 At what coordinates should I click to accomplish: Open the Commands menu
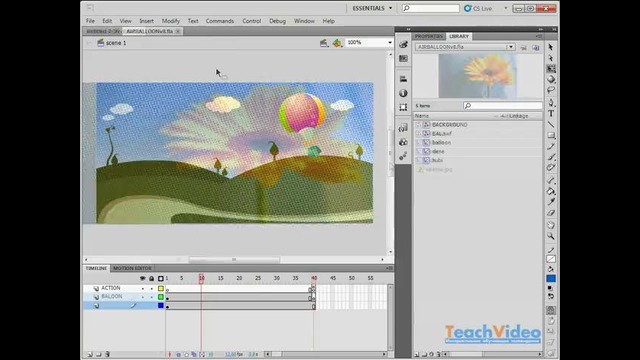220,21
